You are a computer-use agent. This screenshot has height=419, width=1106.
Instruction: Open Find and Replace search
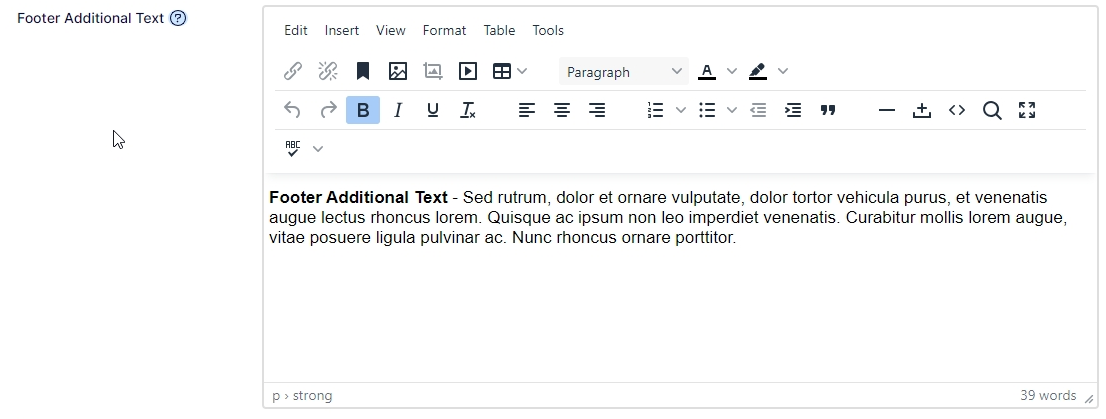(992, 111)
